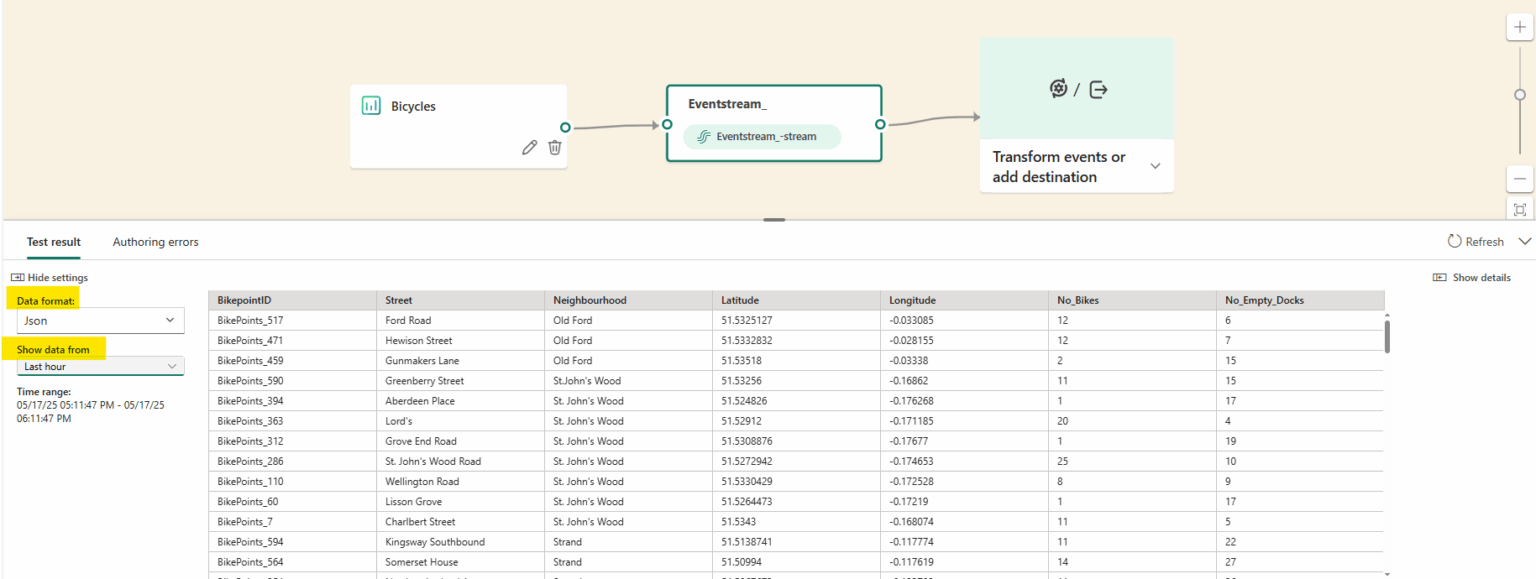Click the zoom slider handle

(x=1520, y=95)
